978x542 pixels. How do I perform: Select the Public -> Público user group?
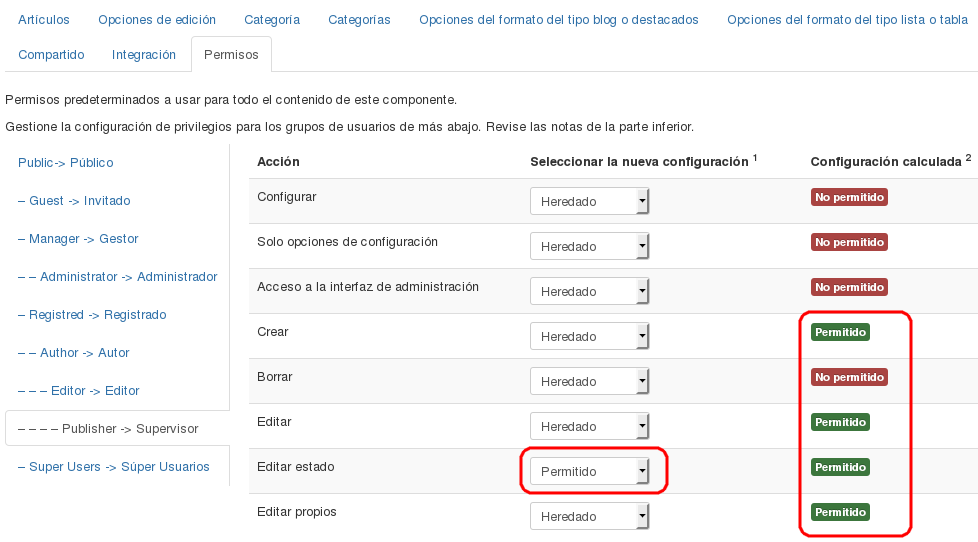[66, 163]
